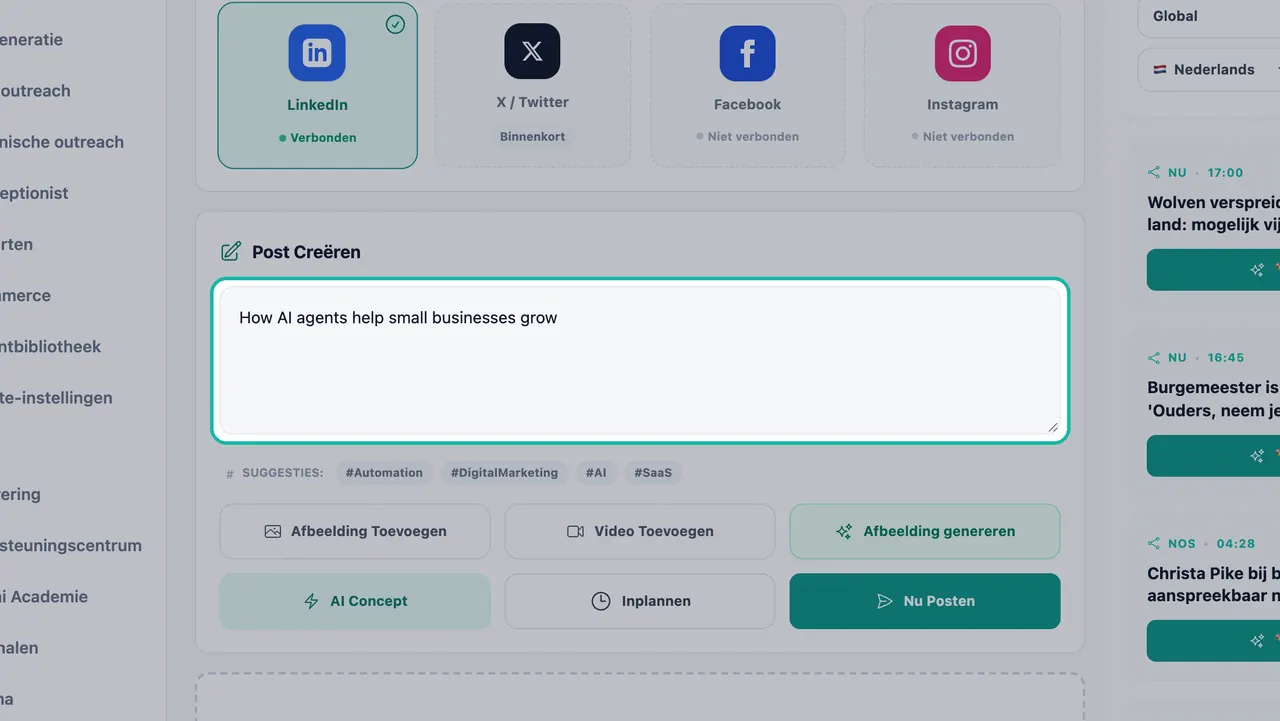Select the Instagram platform icon
The height and width of the screenshot is (721, 1280).
point(963,53)
